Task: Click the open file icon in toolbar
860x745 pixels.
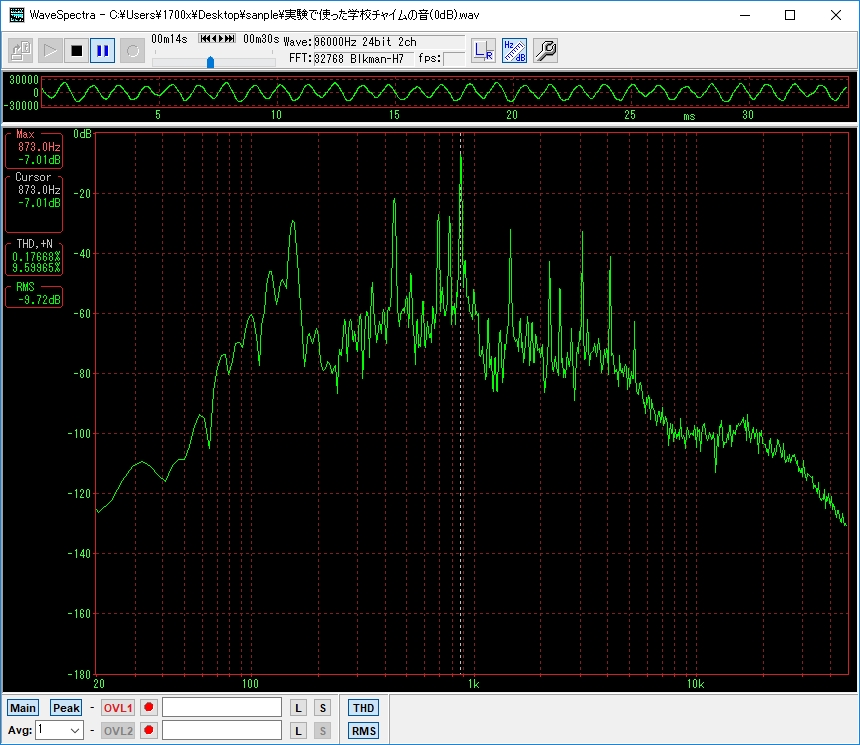Action: pyautogui.click(x=21, y=50)
